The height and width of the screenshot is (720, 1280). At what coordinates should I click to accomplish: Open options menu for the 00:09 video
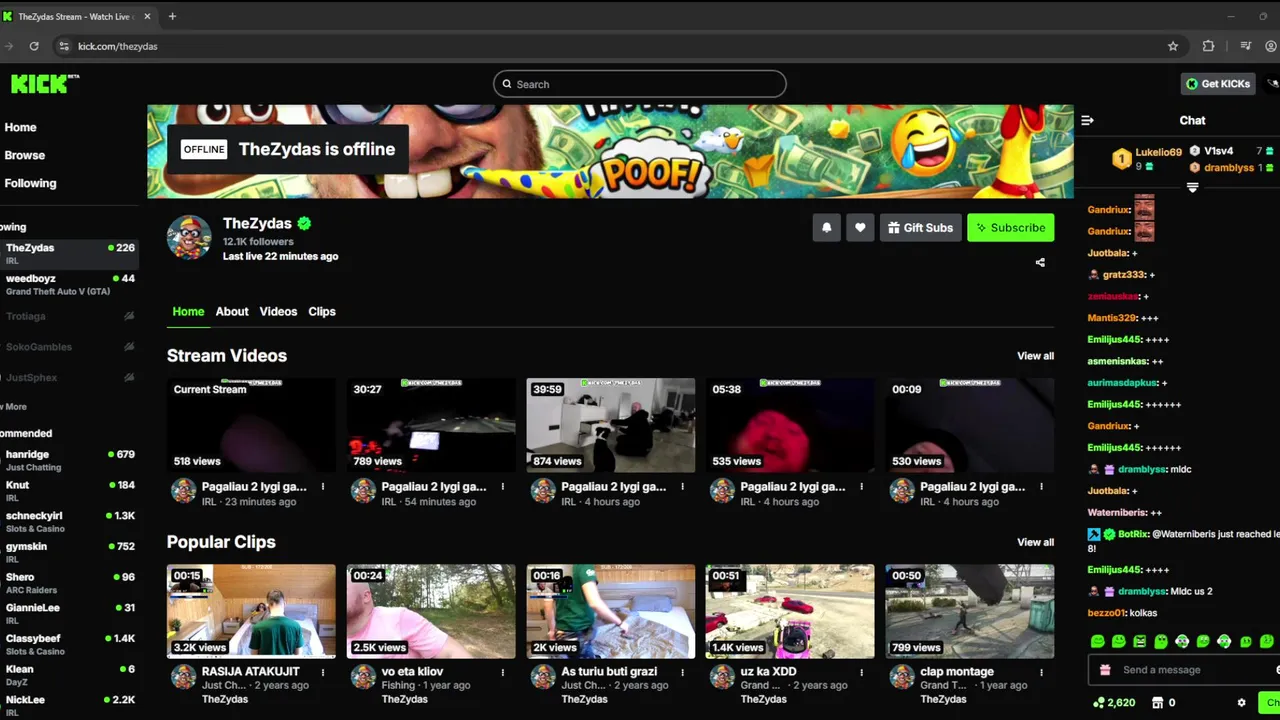click(x=1041, y=487)
